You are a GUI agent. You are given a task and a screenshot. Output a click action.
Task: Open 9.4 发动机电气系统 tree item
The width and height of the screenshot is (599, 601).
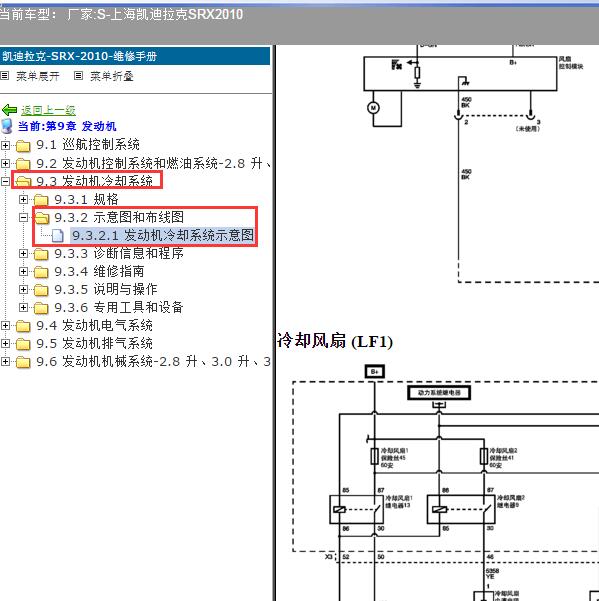(x=94, y=325)
